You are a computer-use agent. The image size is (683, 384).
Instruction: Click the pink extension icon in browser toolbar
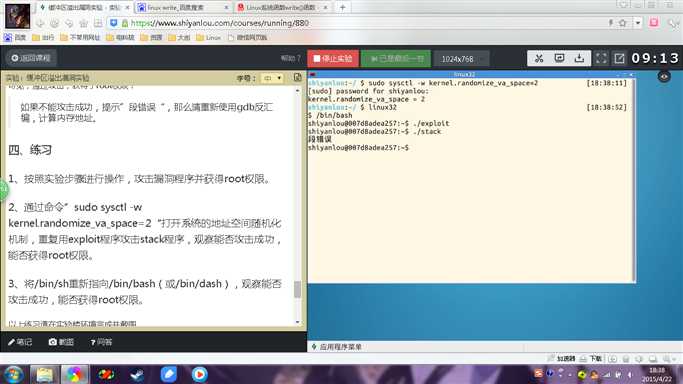[x=654, y=23]
